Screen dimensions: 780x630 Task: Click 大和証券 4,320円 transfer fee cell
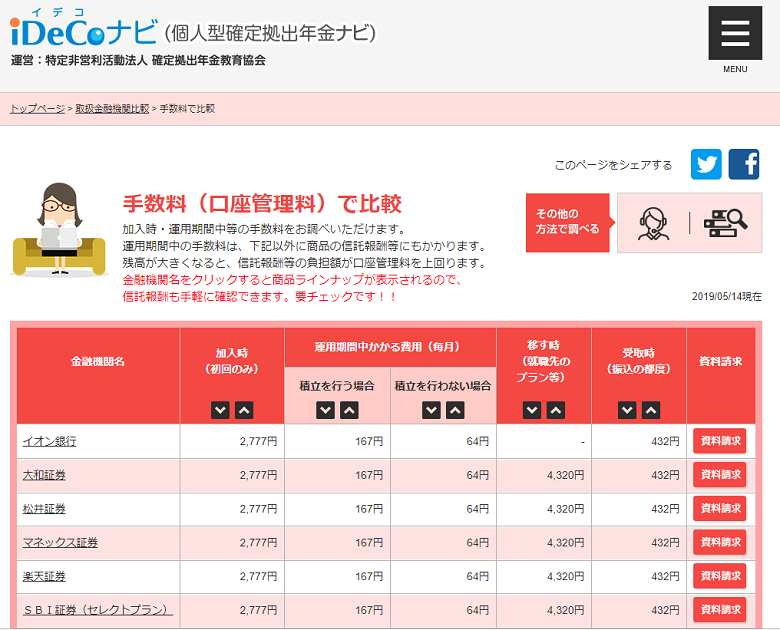pyautogui.click(x=544, y=475)
